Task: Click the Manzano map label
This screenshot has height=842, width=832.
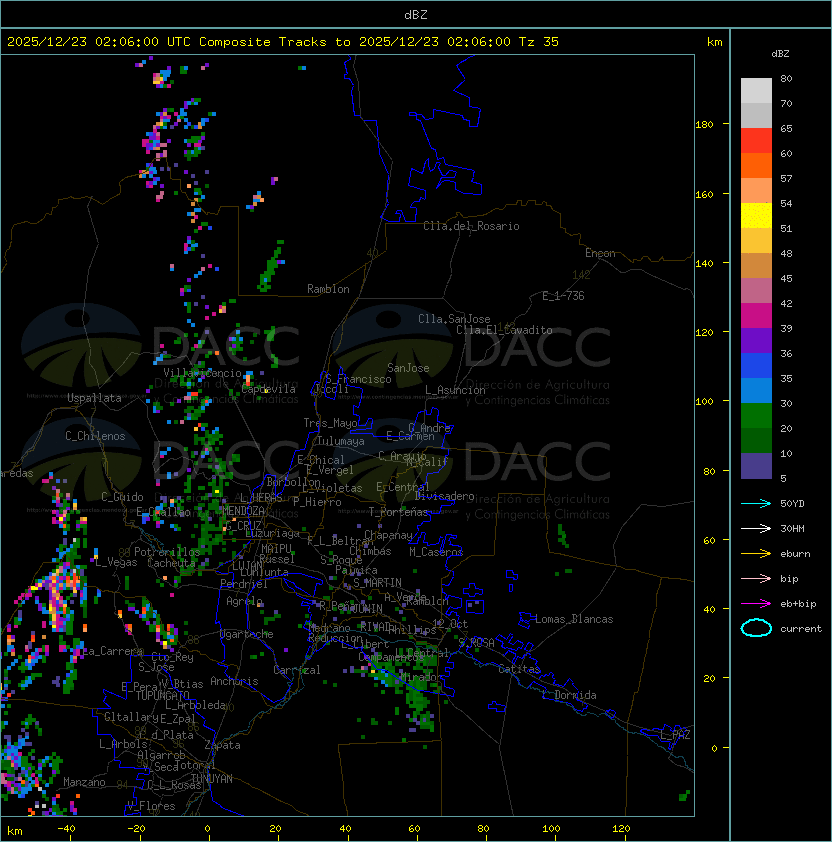Action: pos(84,782)
